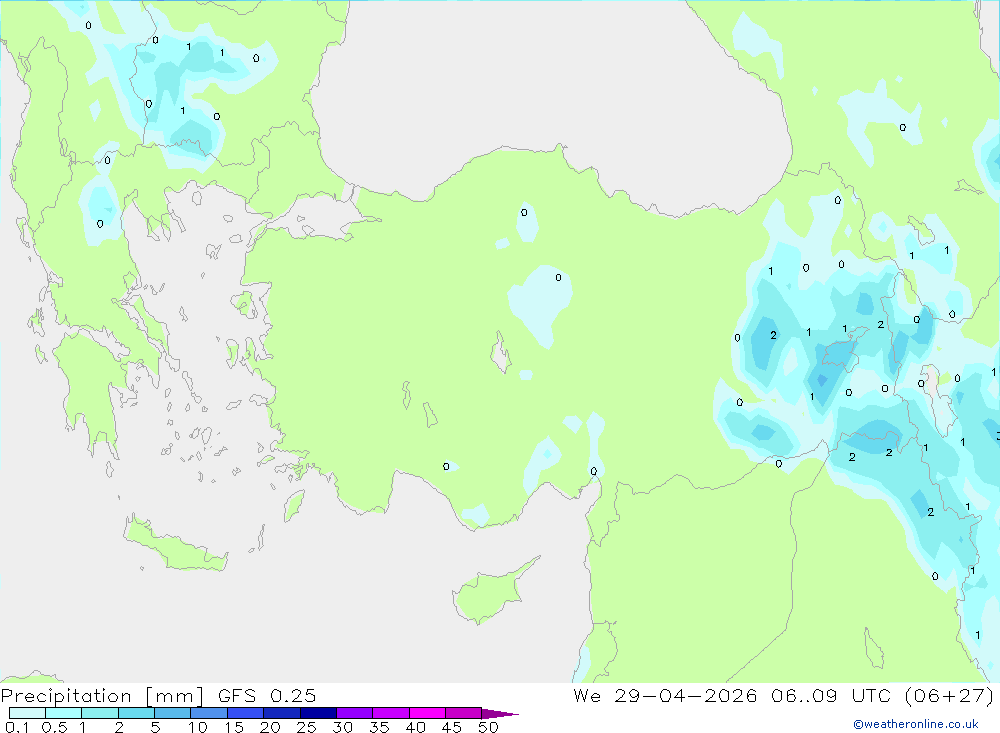
Task: Click the 'UTC' time zone label
Action: pyautogui.click(x=871, y=696)
